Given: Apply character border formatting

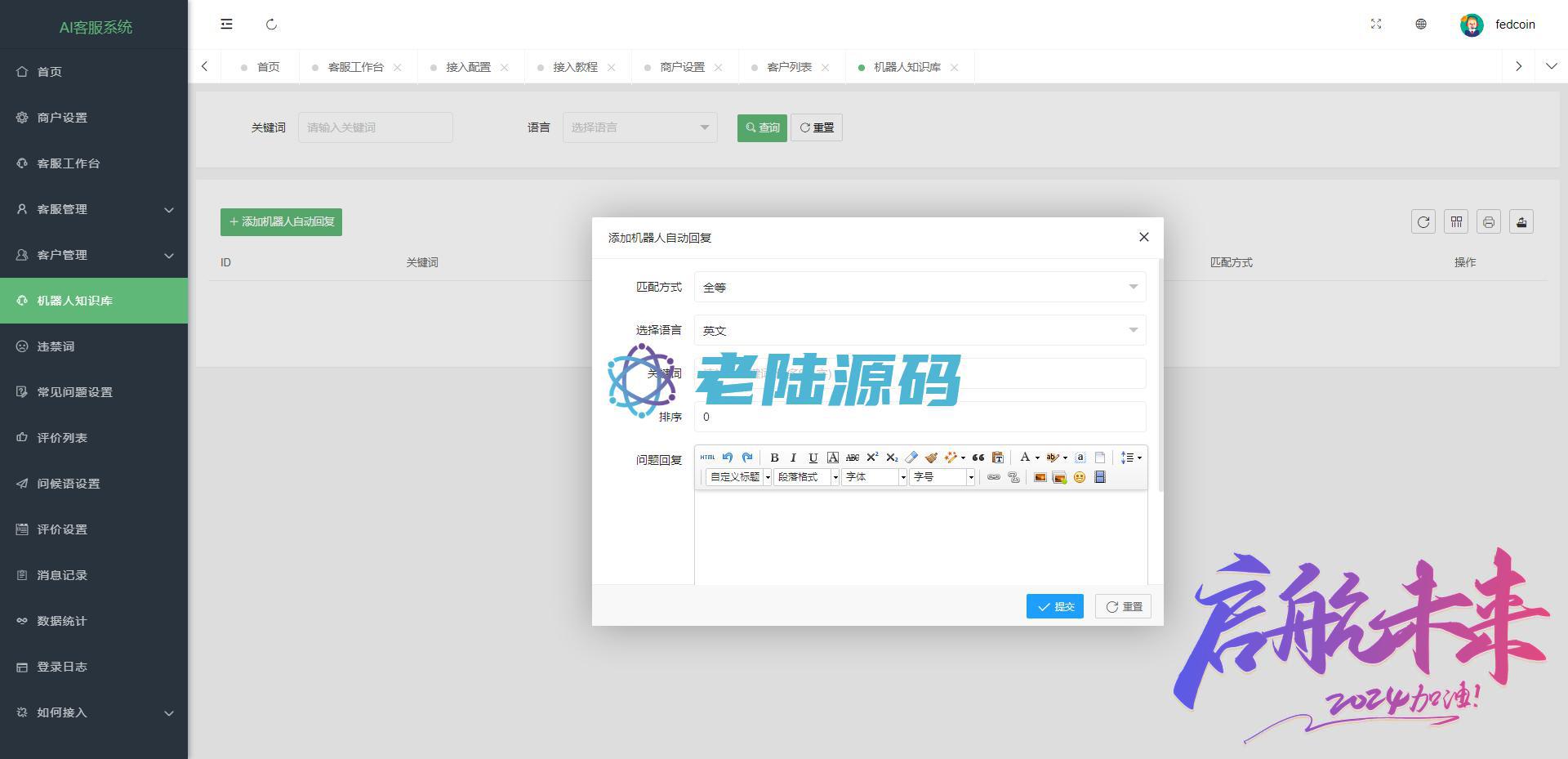Looking at the screenshot, I should 832,458.
